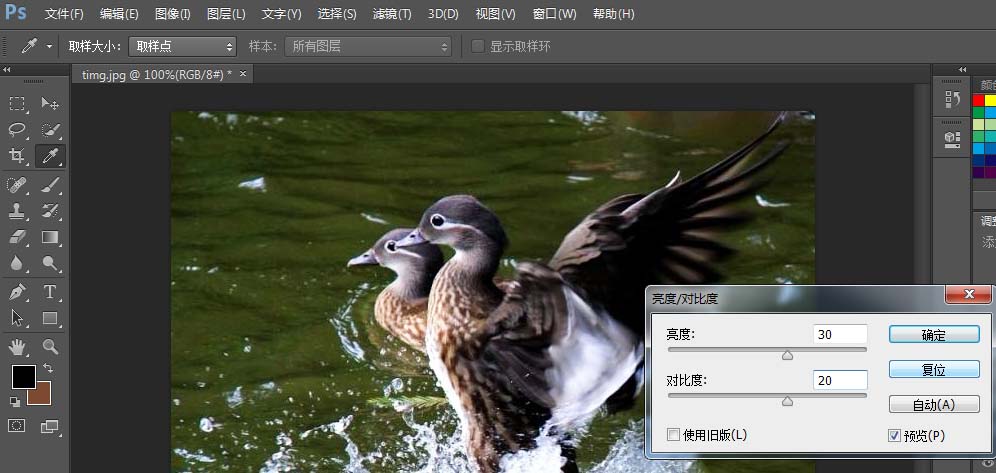This screenshot has width=996, height=473.
Task: Select the Clone Stamp tool
Action: 17,211
